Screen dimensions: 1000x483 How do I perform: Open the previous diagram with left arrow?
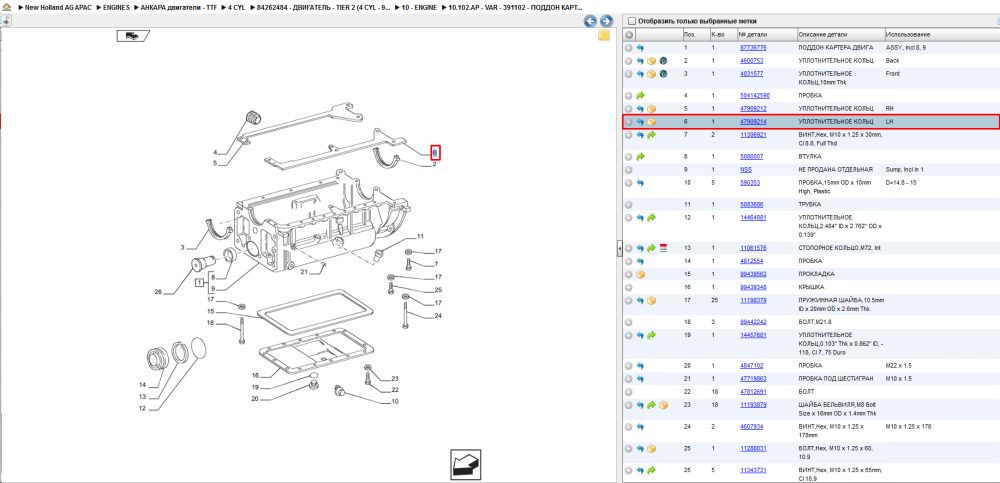click(591, 21)
